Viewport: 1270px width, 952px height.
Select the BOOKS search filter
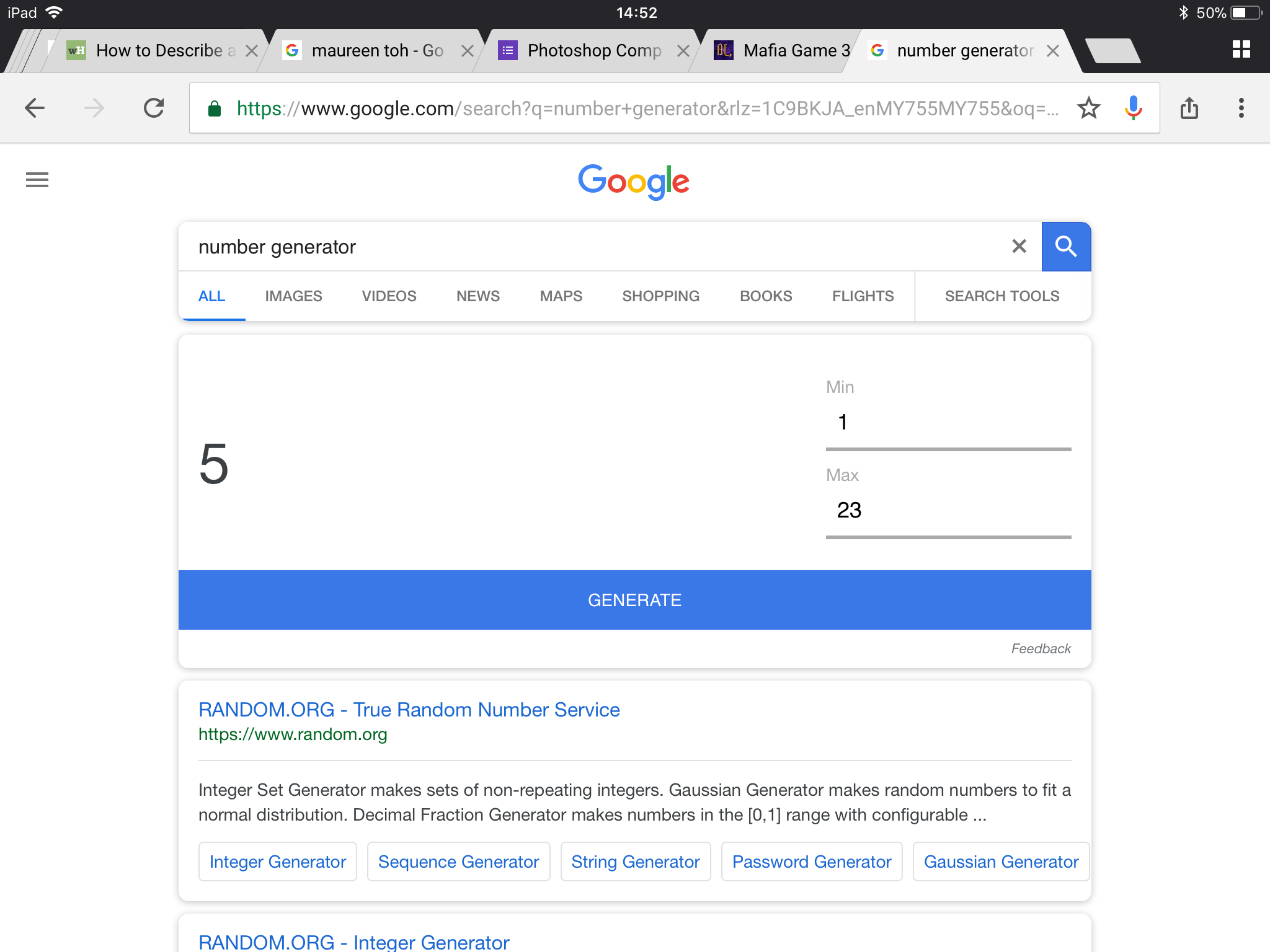(x=766, y=296)
